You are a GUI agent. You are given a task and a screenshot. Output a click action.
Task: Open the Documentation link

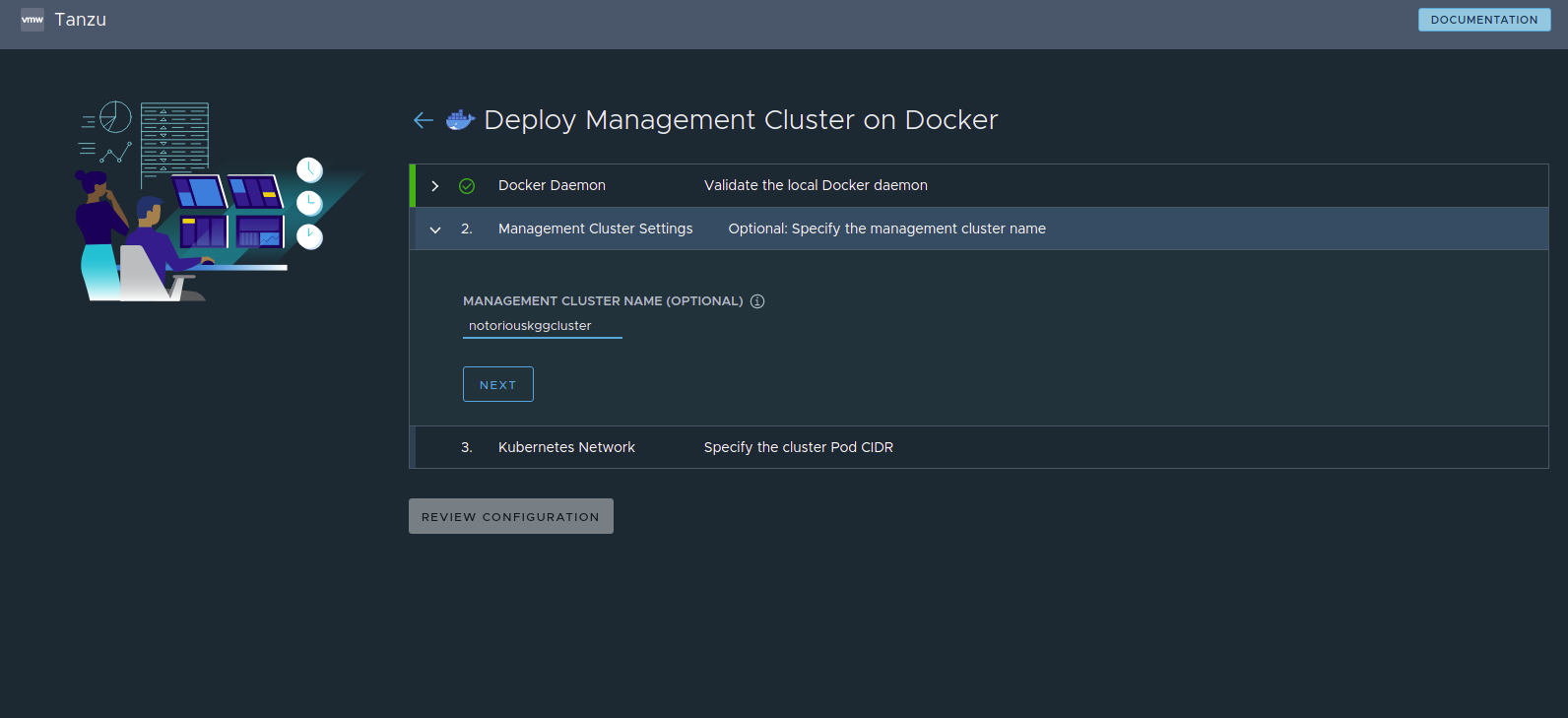click(x=1484, y=20)
